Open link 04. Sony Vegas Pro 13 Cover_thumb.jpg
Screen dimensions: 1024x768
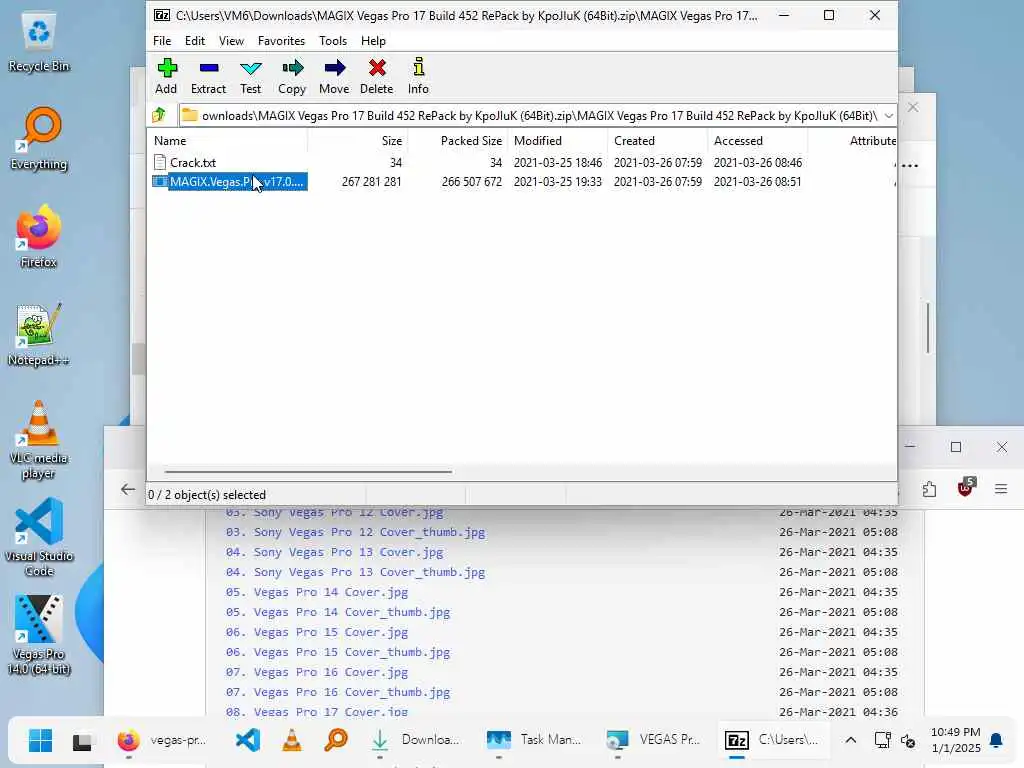pyautogui.click(x=355, y=573)
